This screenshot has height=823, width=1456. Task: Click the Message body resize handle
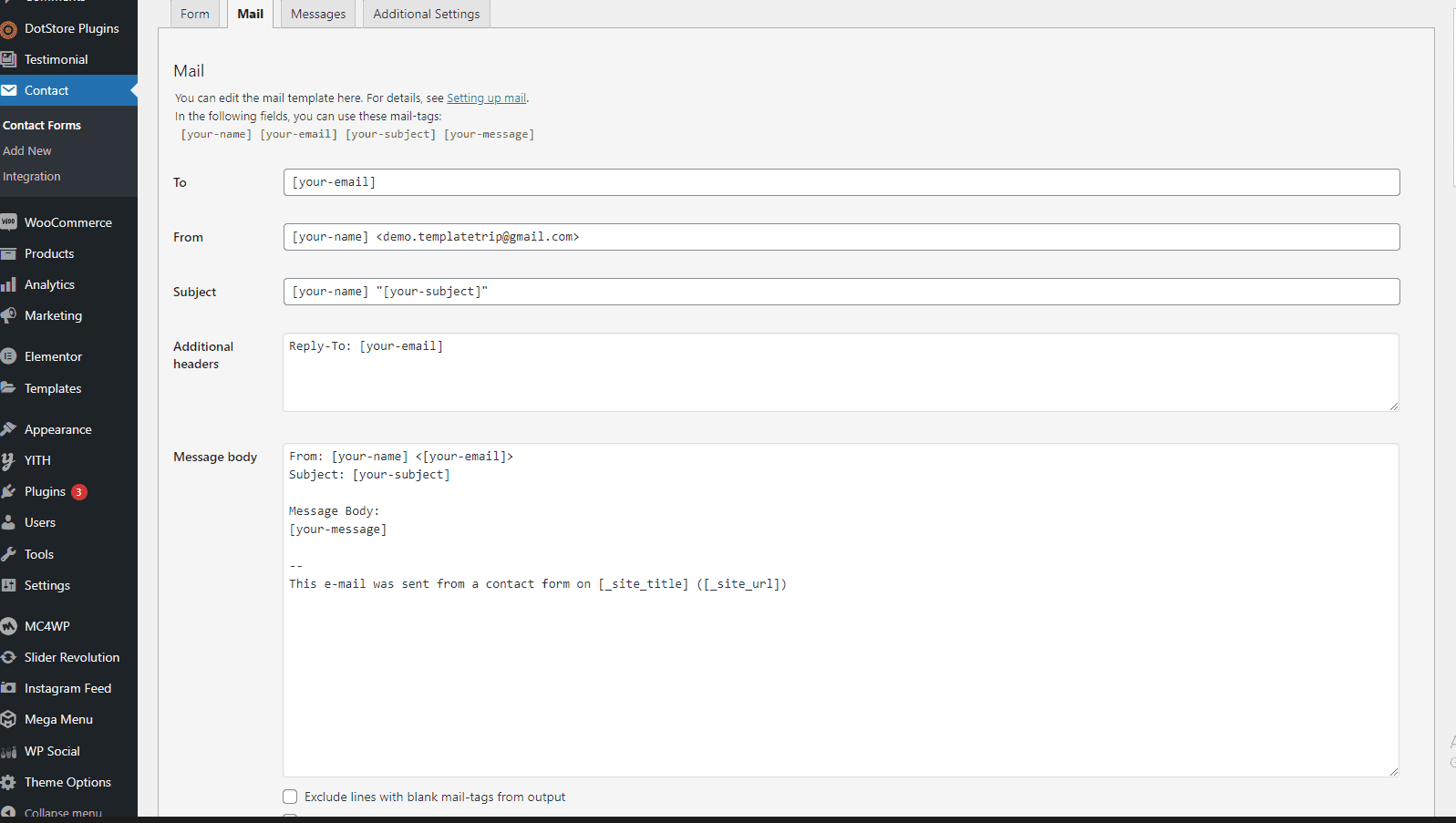pos(1393,771)
